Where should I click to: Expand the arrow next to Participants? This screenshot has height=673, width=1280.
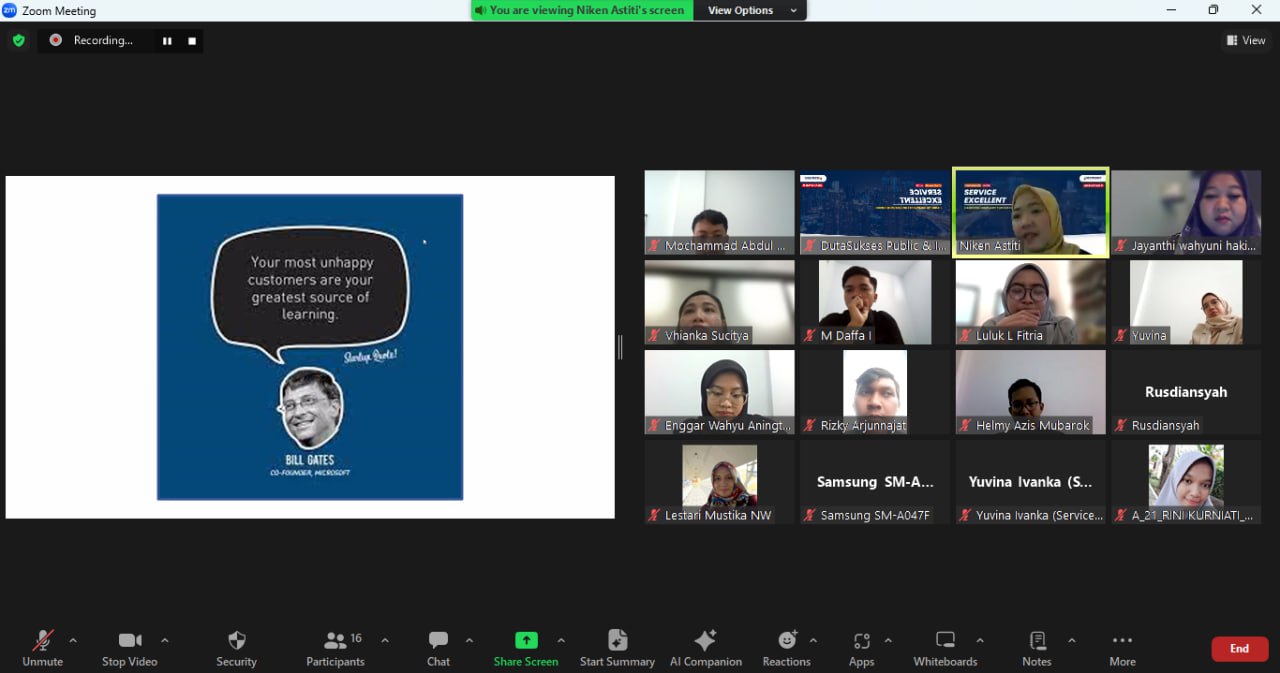click(x=385, y=640)
